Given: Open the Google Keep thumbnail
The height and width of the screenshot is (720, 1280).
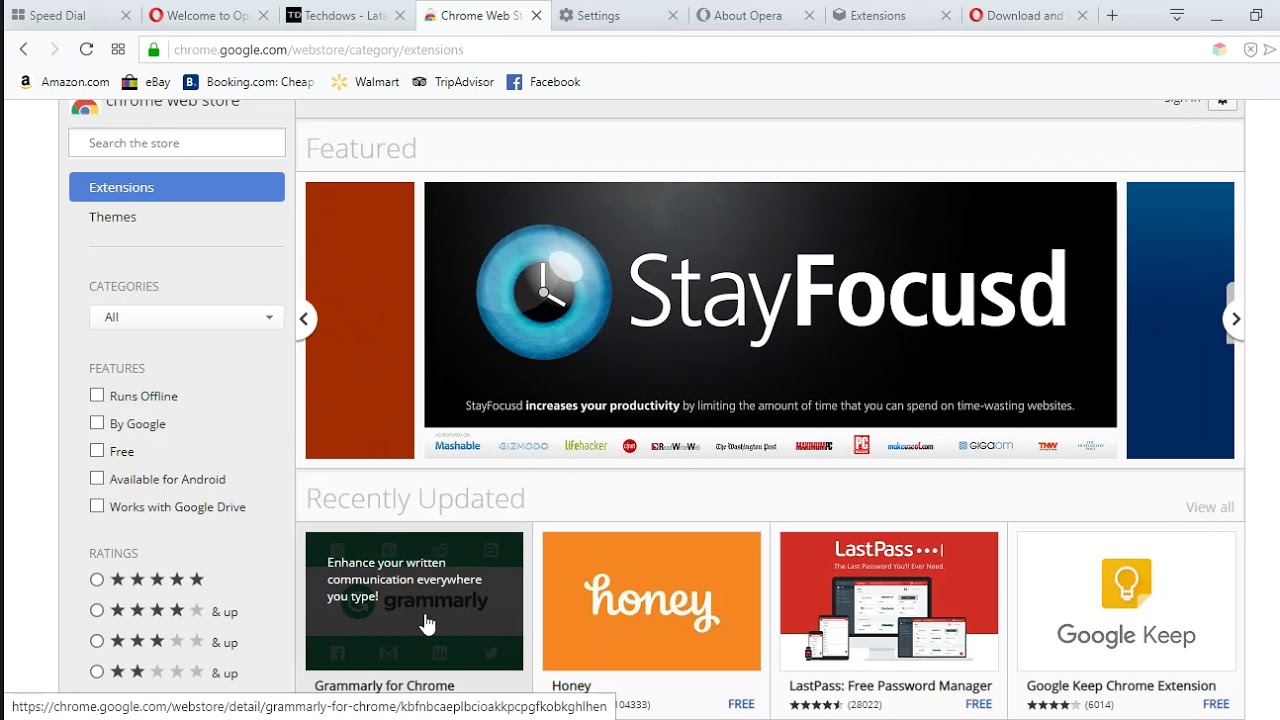Looking at the screenshot, I should coord(1126,601).
